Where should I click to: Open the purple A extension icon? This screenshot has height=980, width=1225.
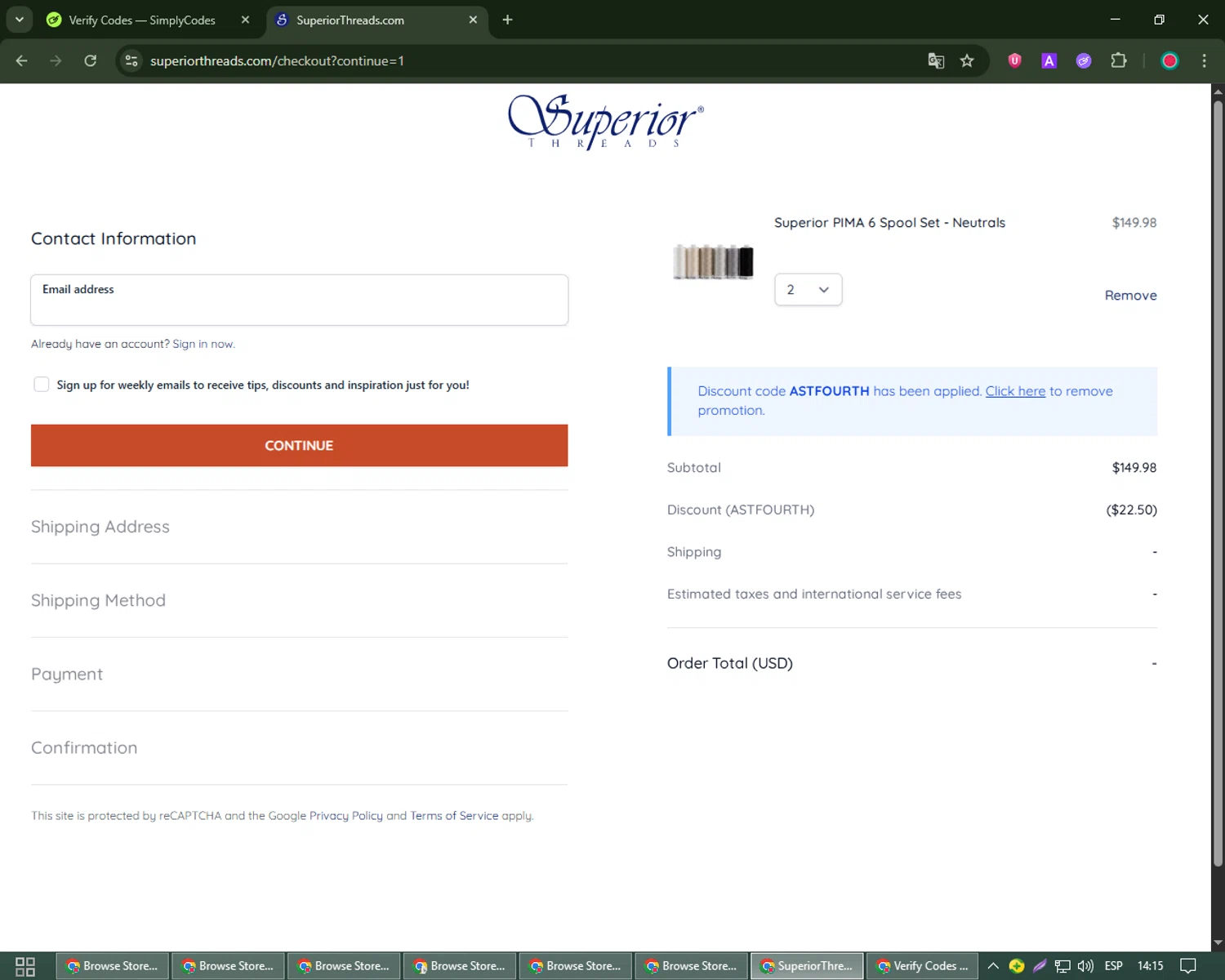(1049, 60)
